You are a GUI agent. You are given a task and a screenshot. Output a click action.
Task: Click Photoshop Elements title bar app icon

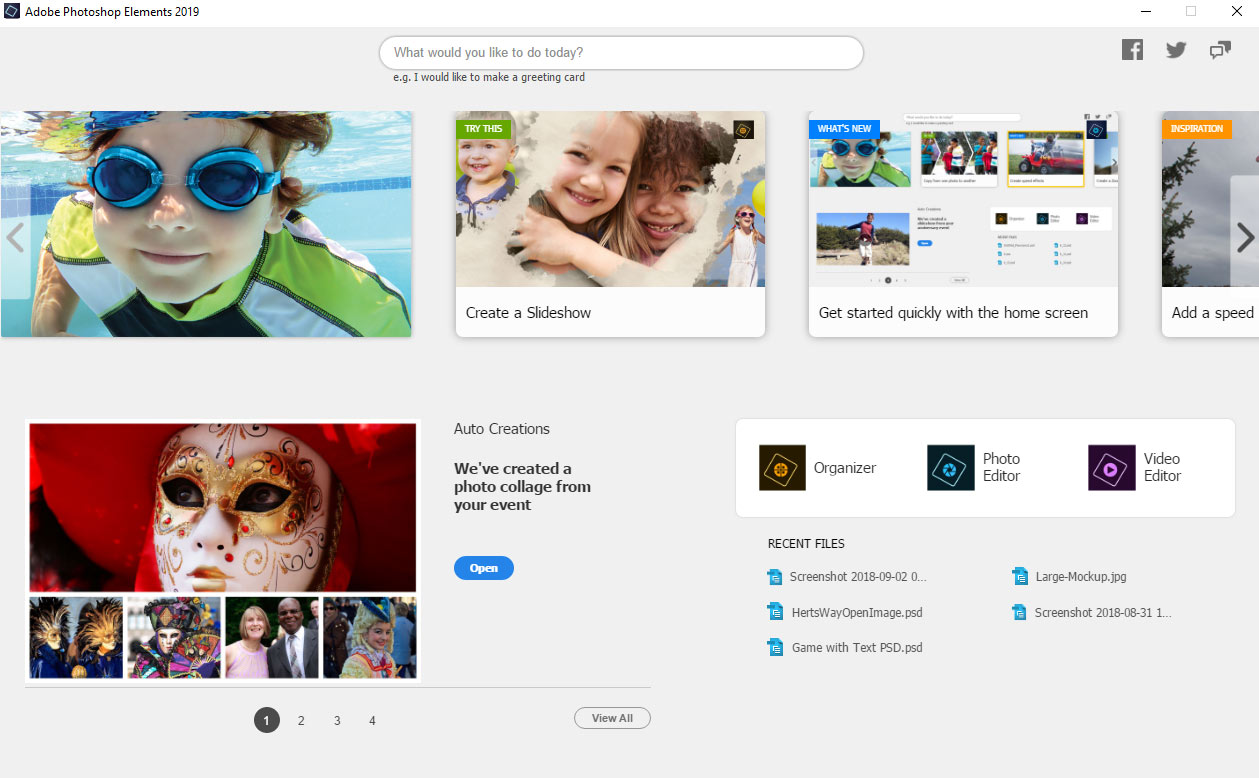pos(12,11)
